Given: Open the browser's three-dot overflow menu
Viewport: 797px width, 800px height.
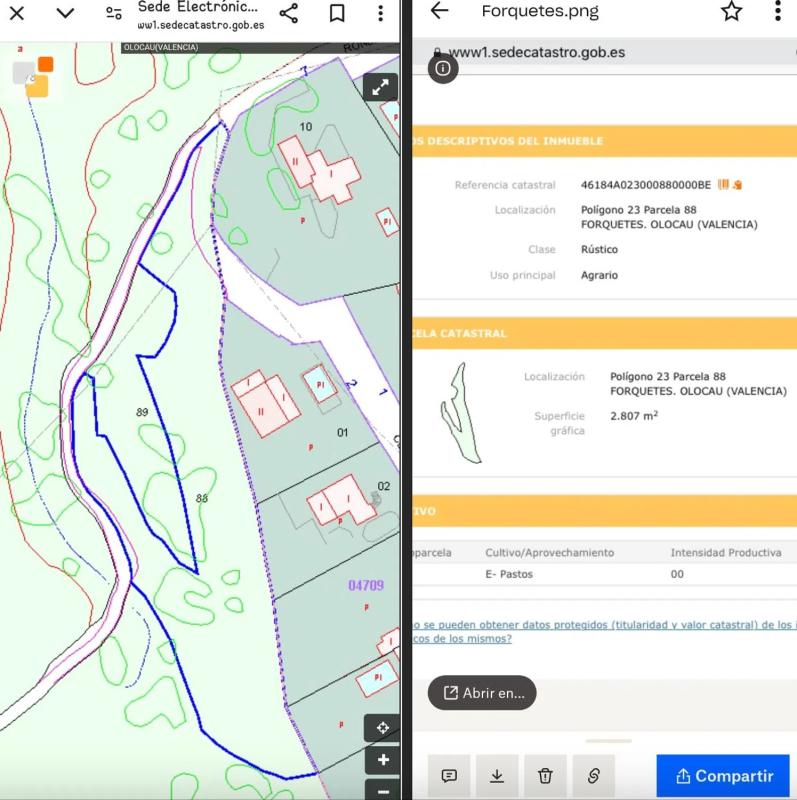Looking at the screenshot, I should [380, 13].
